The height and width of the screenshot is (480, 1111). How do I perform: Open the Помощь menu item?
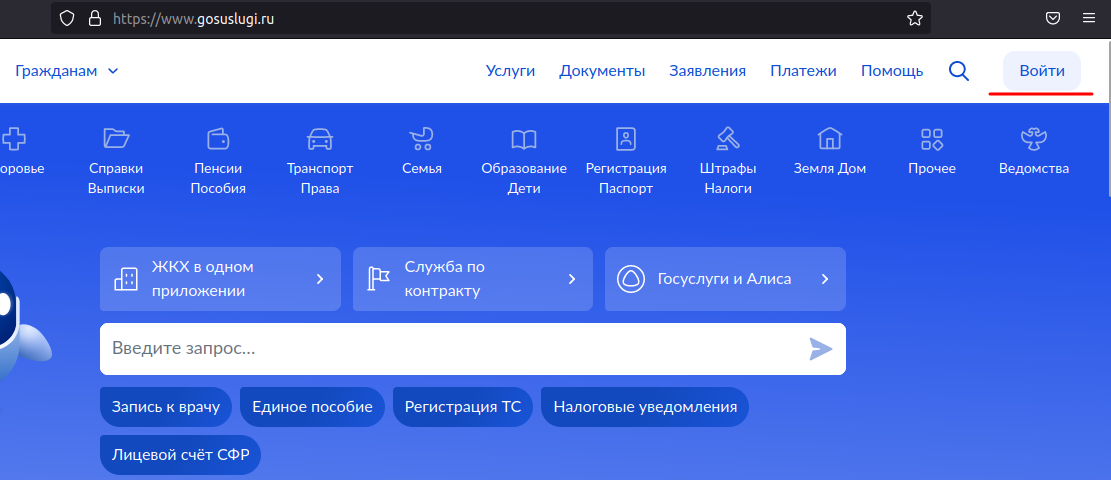(892, 71)
